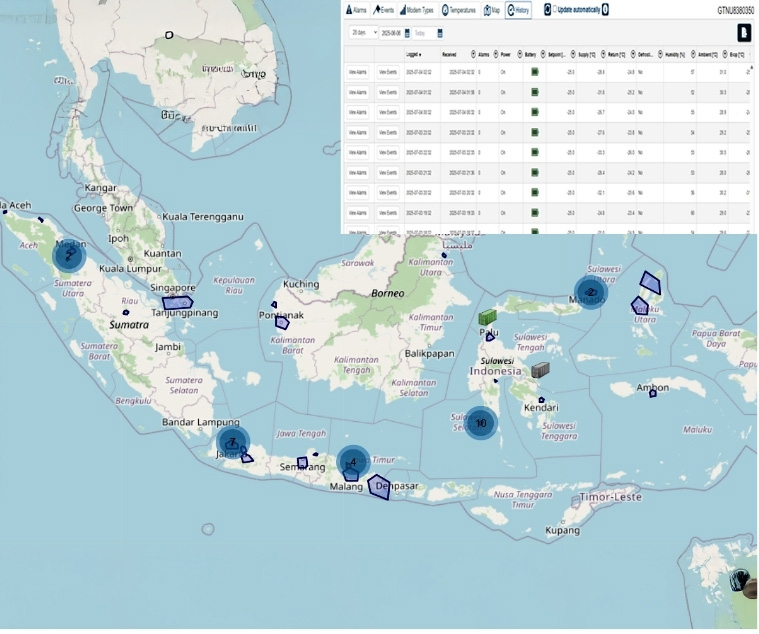Viewport: 759px width, 634px height.
Task: Click the refresh icon beside Update automatically
Action: point(547,9)
